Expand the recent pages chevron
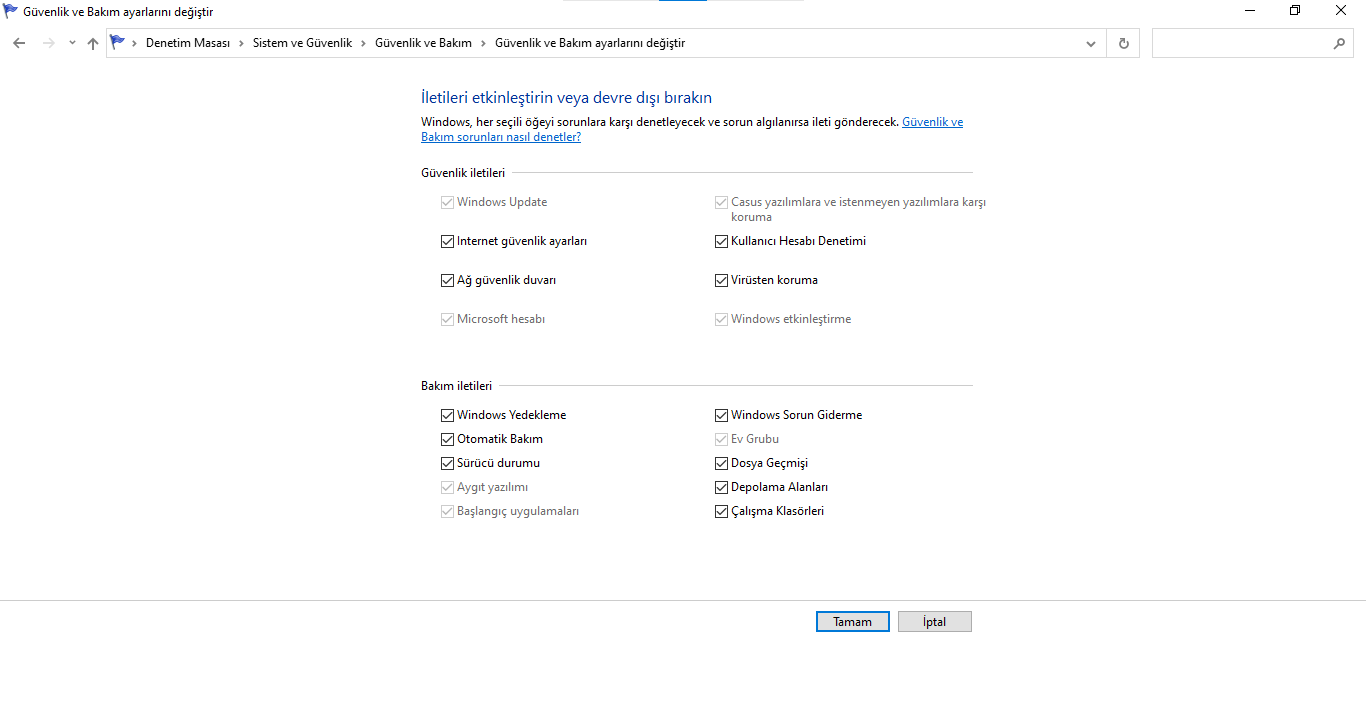 pyautogui.click(x=71, y=42)
